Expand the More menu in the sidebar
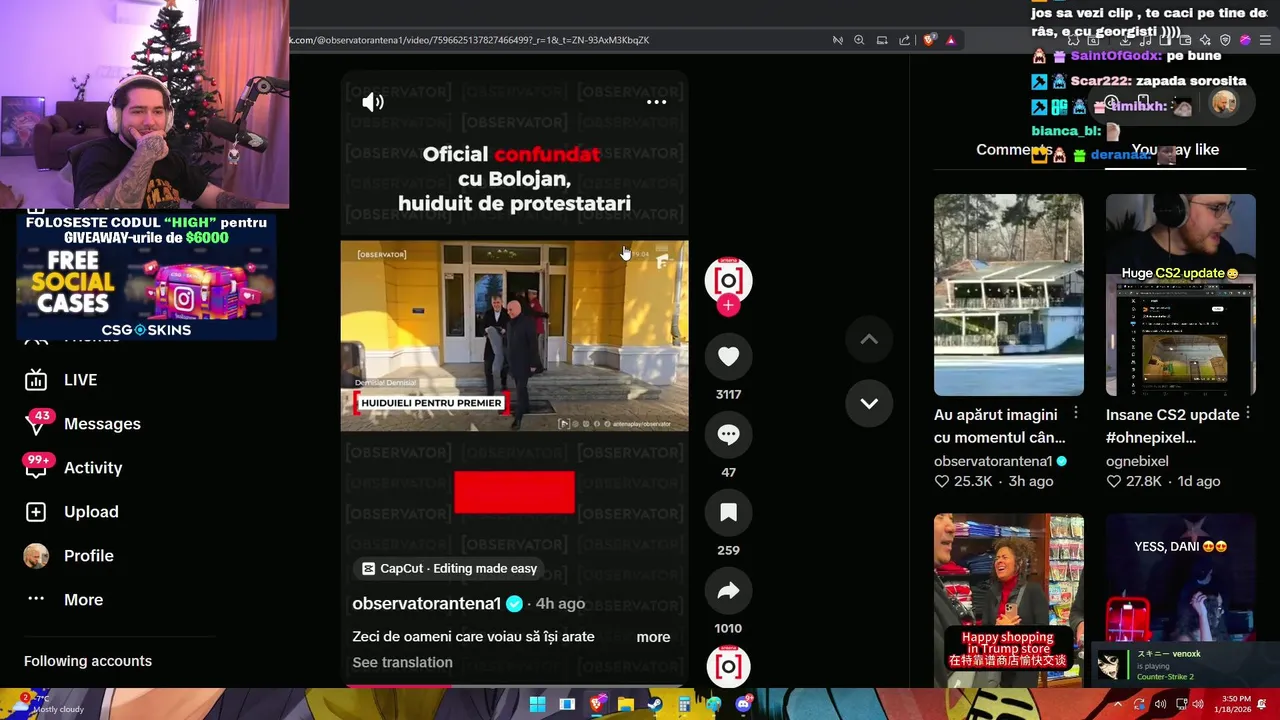The height and width of the screenshot is (720, 1280). point(83,600)
